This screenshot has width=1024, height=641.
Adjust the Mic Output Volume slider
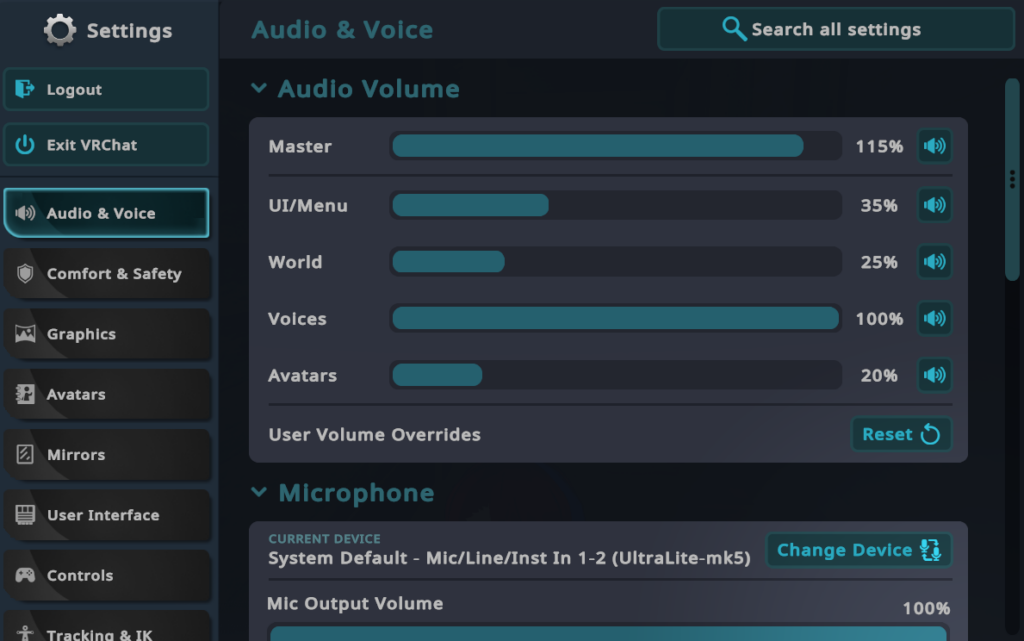[x=608, y=633]
